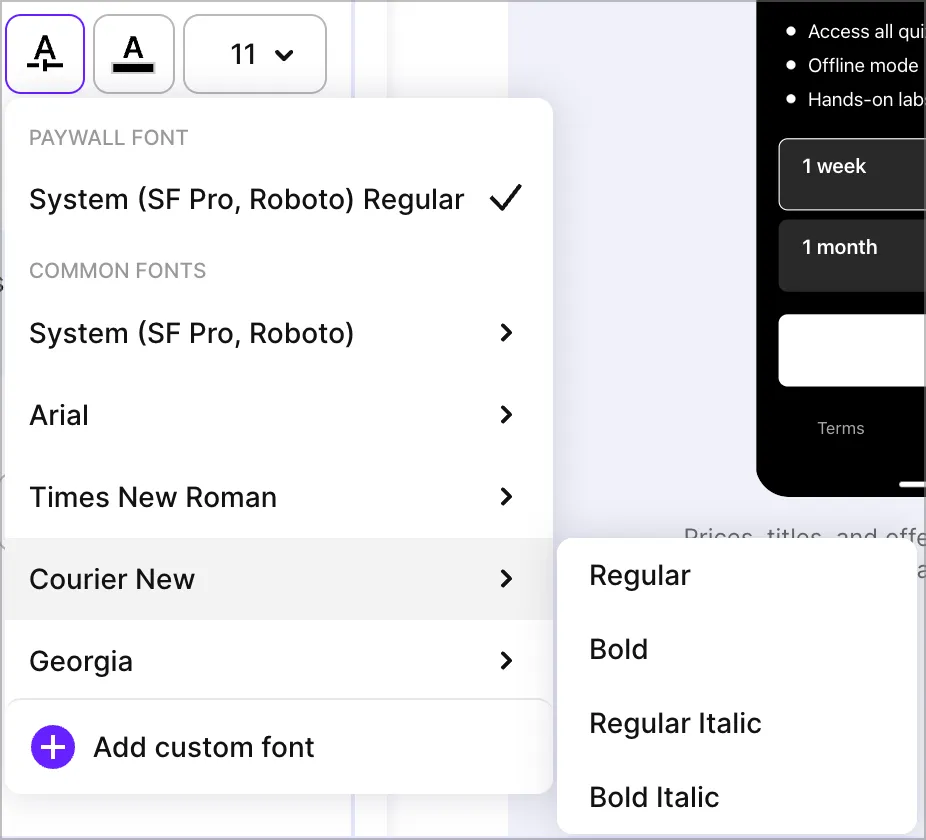Click the white purchase button in preview
The width and height of the screenshot is (926, 840).
pos(852,350)
